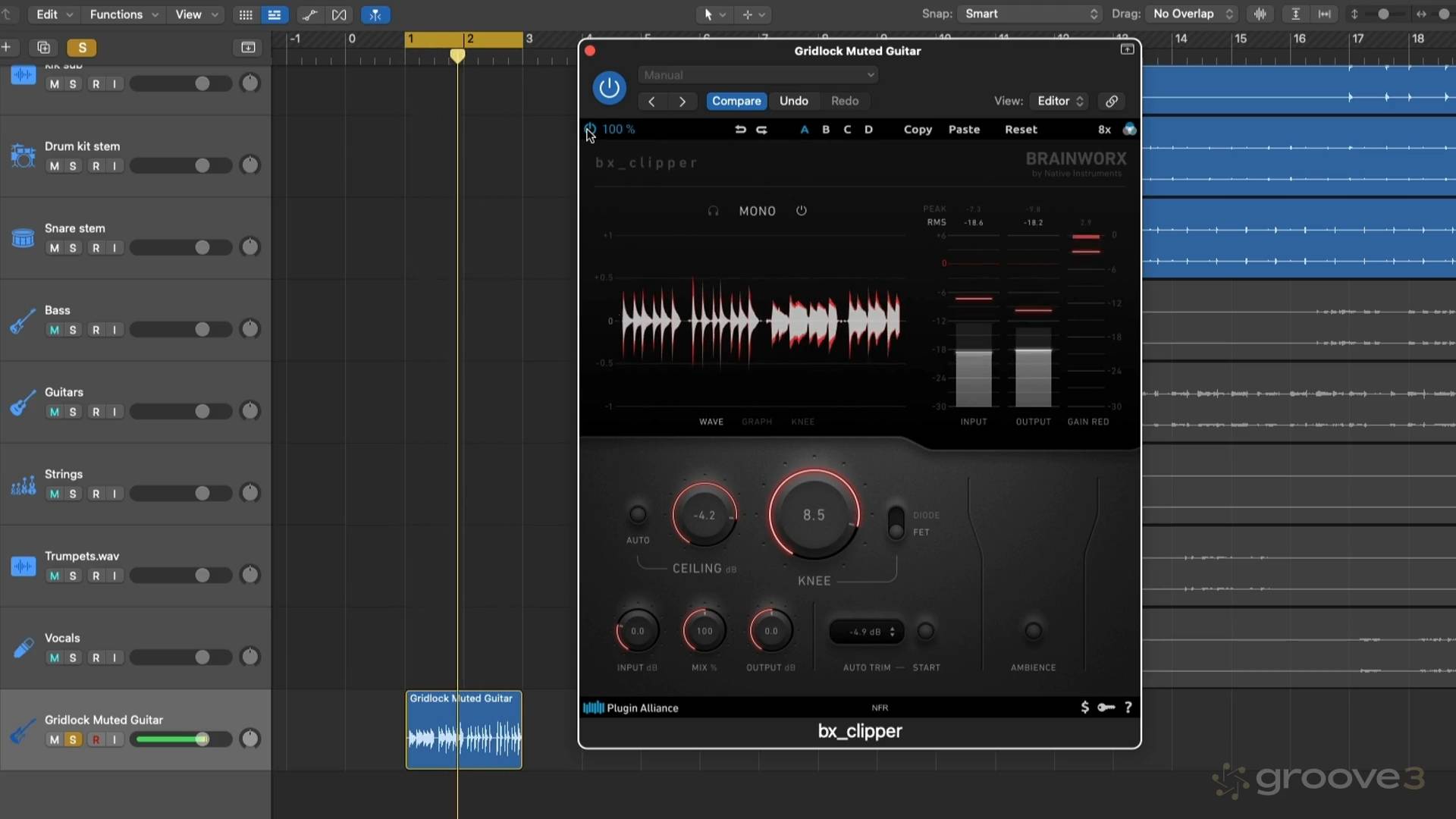Mute the Bass track
The image size is (1456, 819).
click(x=54, y=330)
